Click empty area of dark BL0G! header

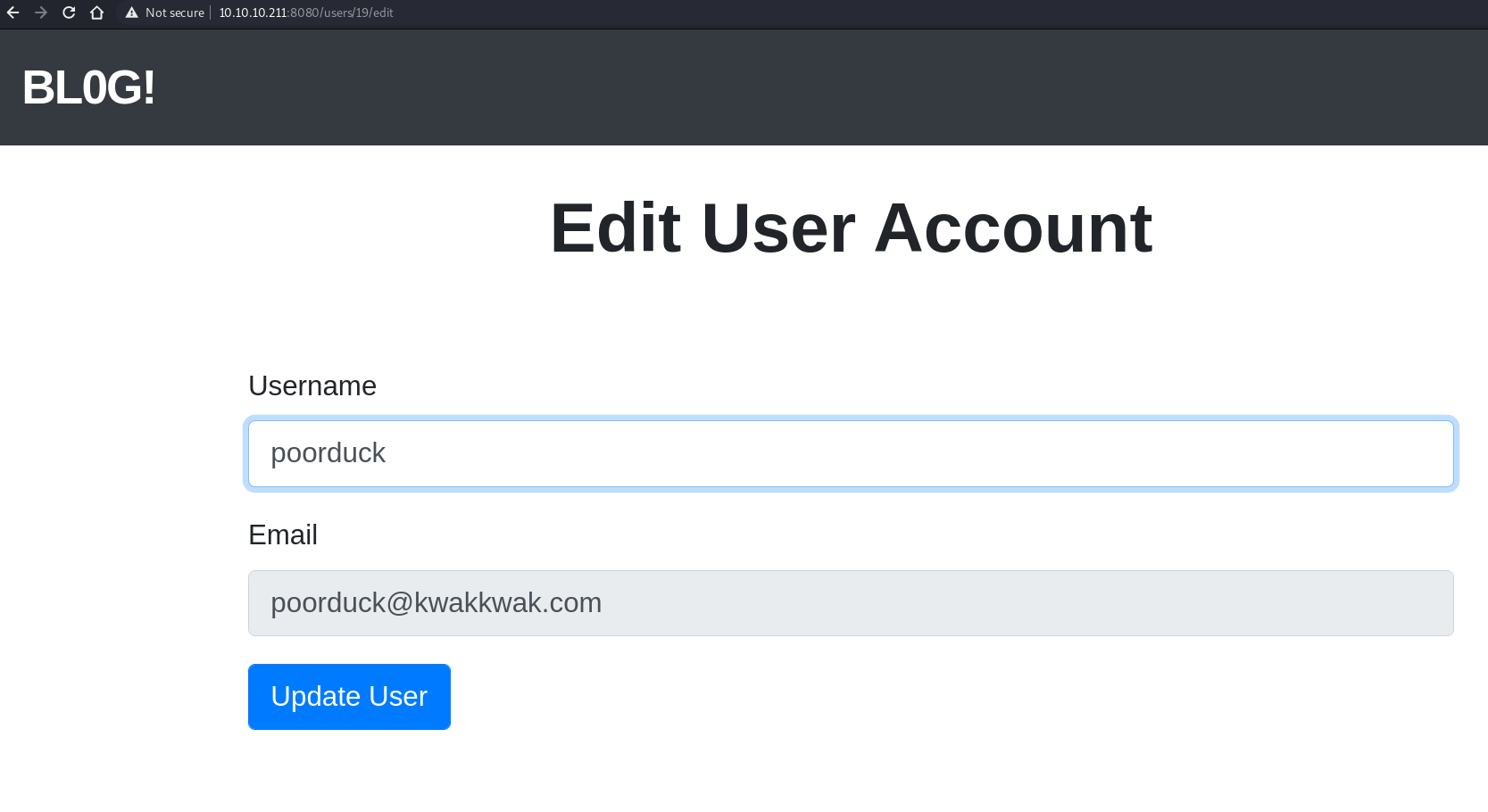(803, 87)
